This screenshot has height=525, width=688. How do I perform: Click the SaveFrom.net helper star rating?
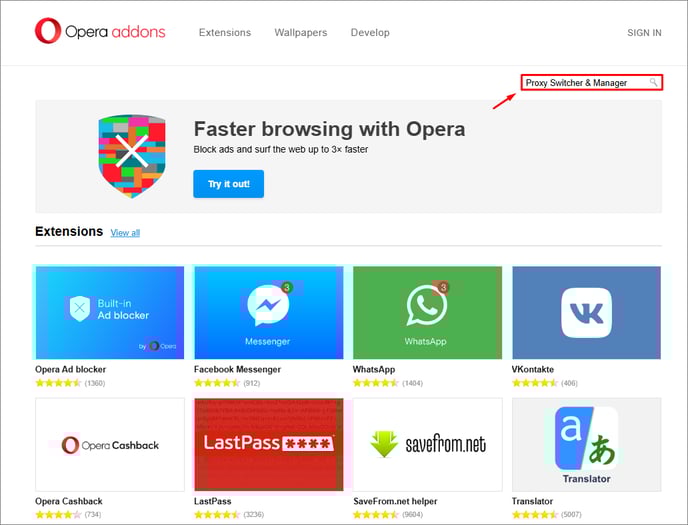376,514
